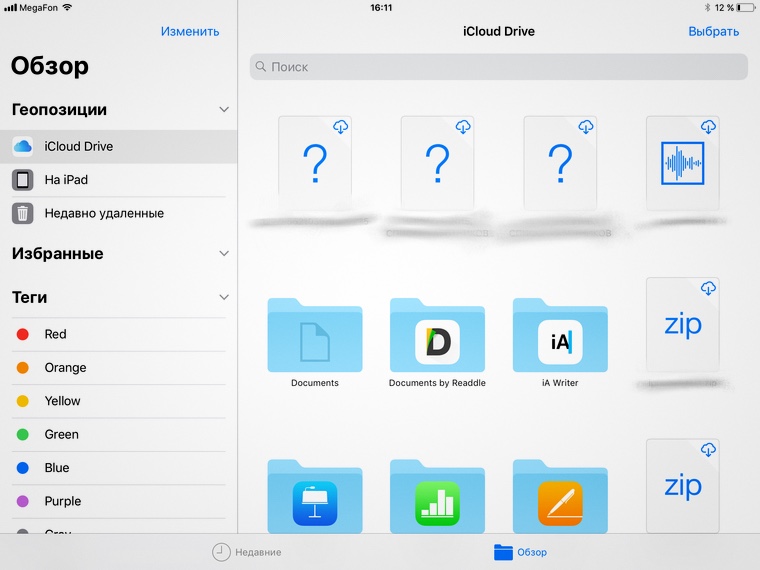Tap the Wi-Fi icon in status bar
Image resolution: width=760 pixels, height=570 pixels.
(67, 7)
